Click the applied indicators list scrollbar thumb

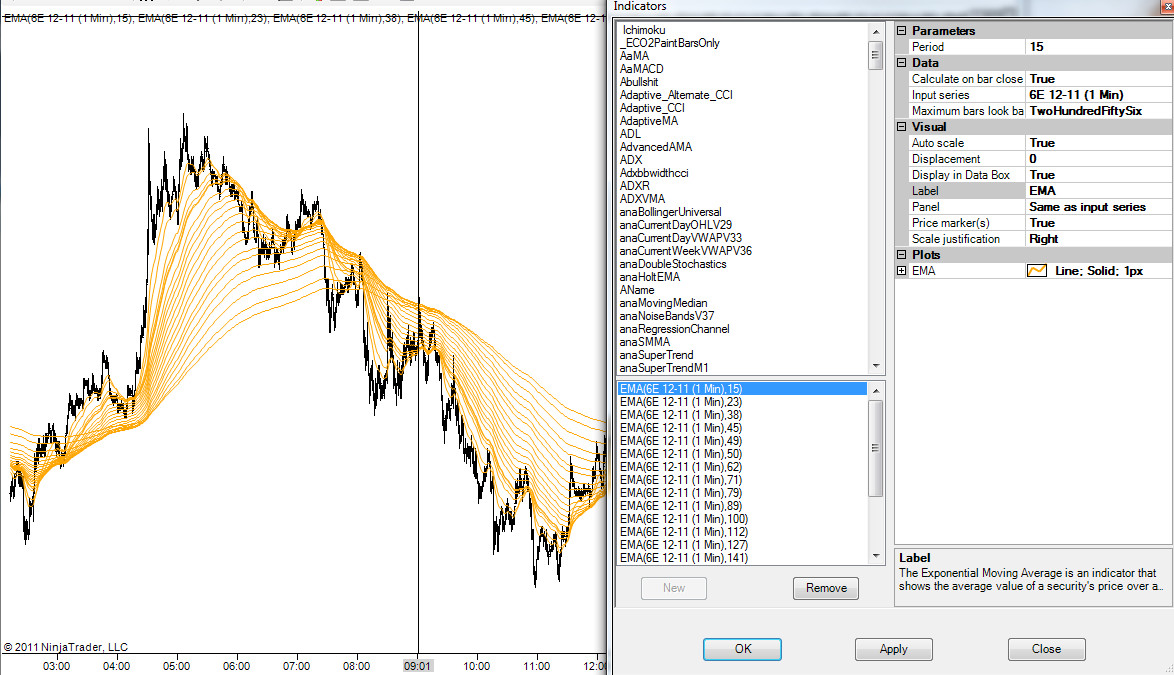coord(875,448)
